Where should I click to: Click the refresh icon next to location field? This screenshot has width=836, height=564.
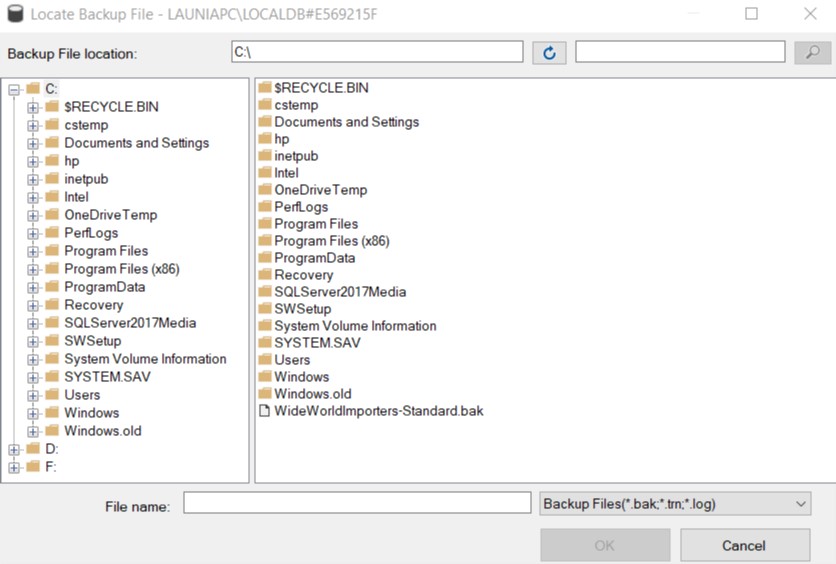[549, 53]
